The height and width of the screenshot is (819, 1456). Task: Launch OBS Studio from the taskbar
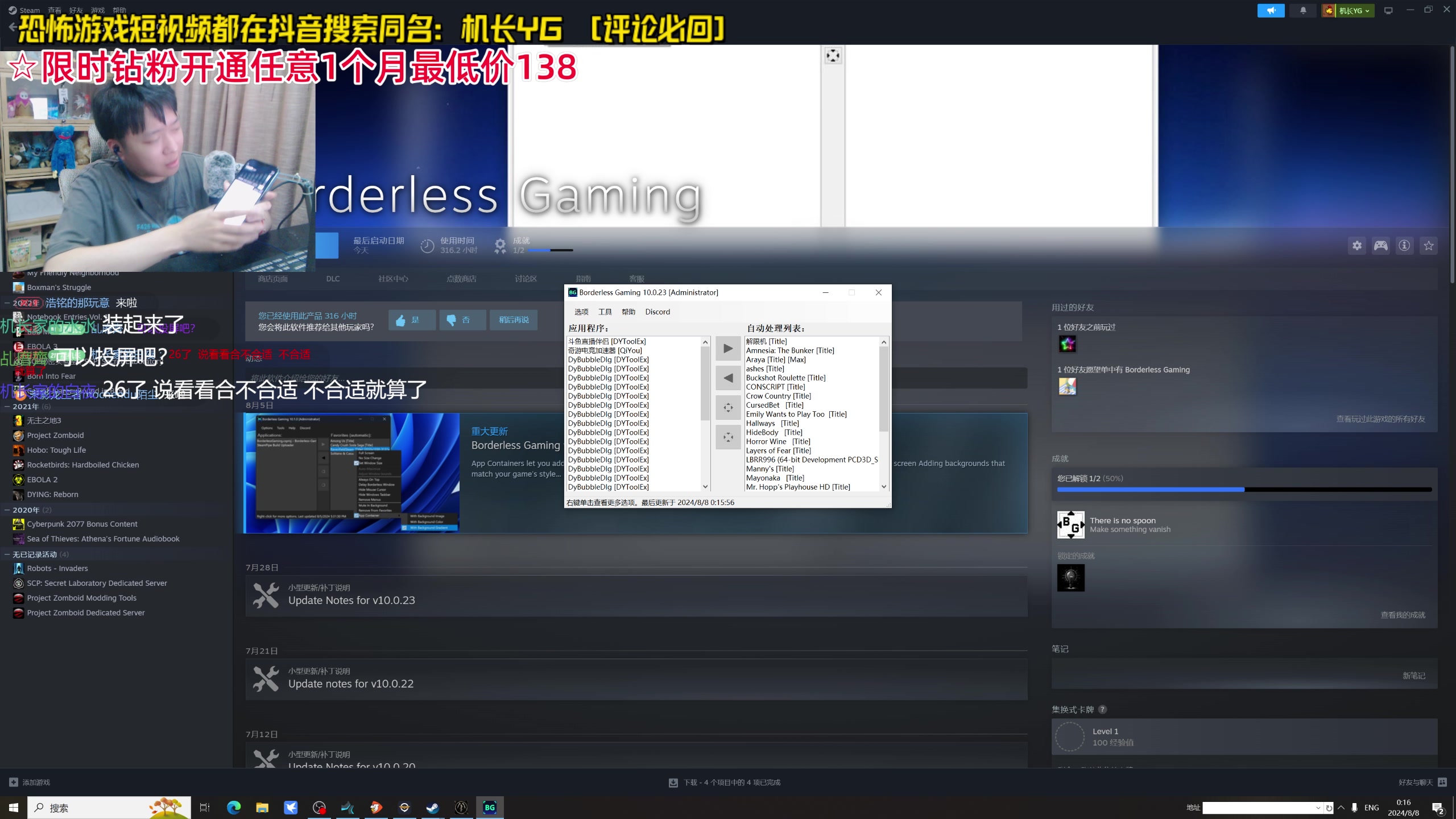(x=320, y=807)
